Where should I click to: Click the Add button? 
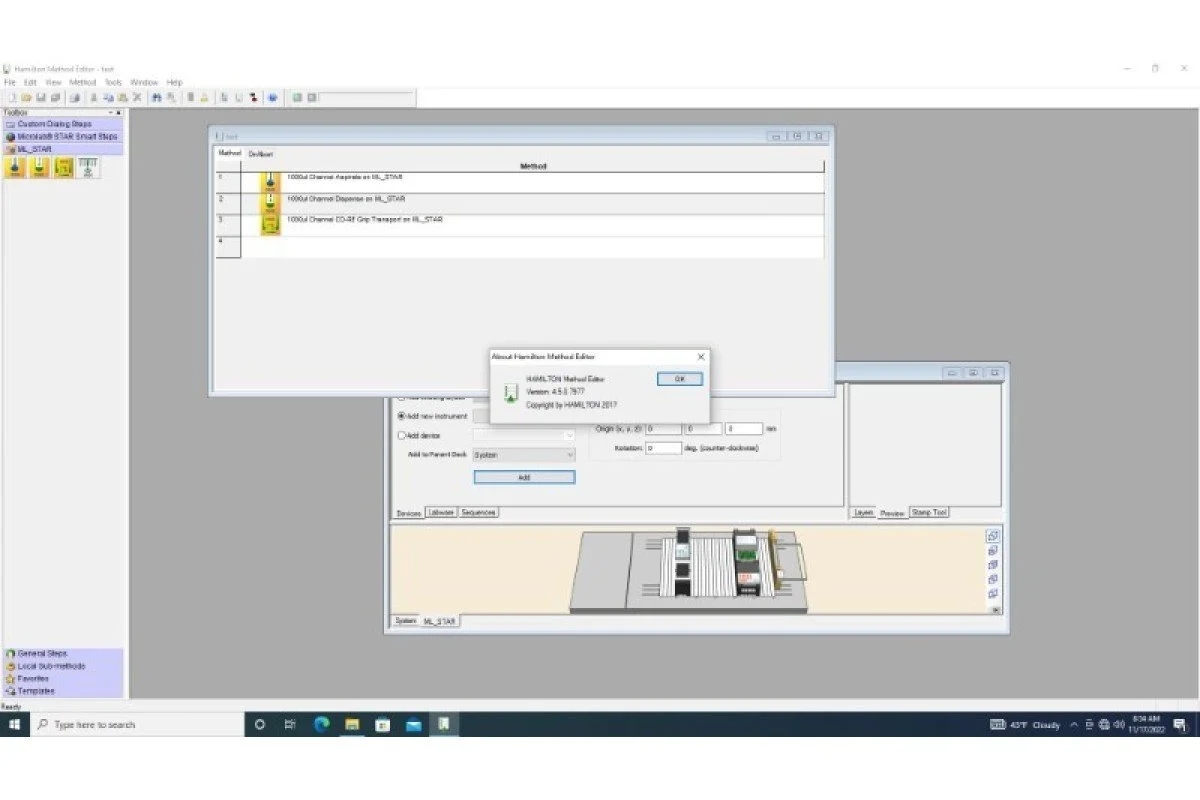click(x=524, y=477)
